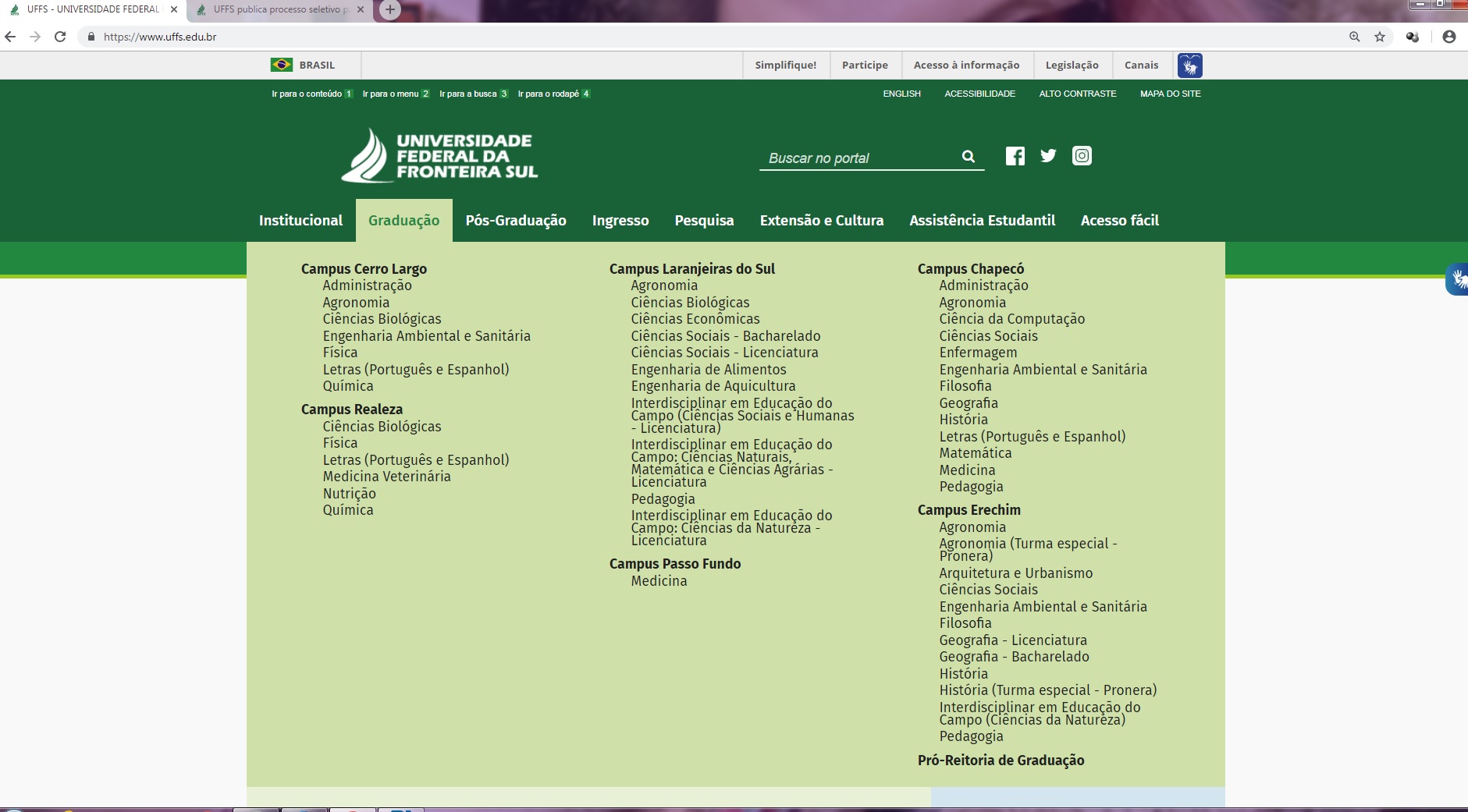This screenshot has height=812, width=1468.
Task: Click the browser forward arrow
Action: (x=35, y=37)
